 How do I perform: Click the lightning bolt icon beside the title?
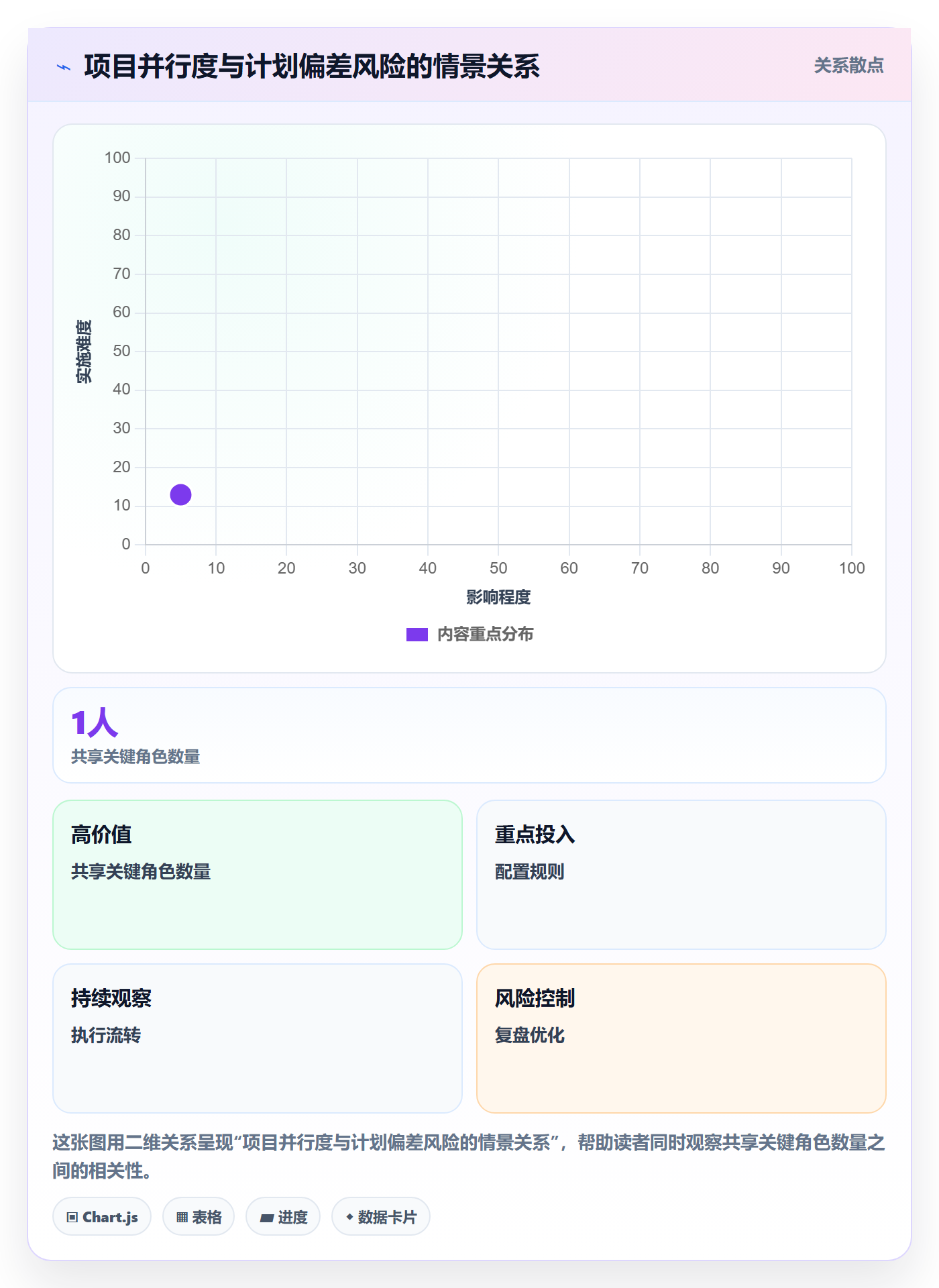(64, 67)
